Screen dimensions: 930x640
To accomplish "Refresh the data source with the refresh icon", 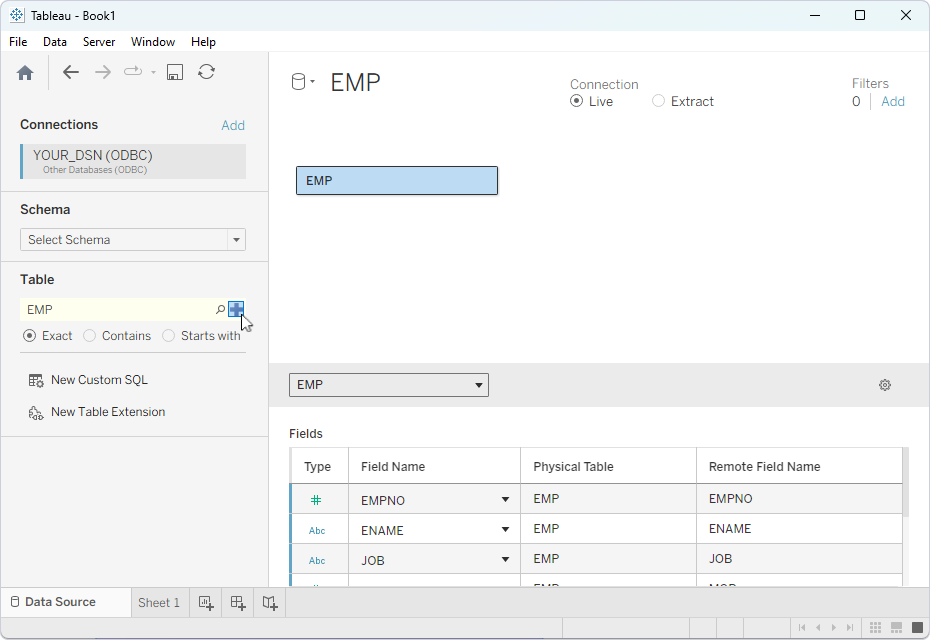I will (206, 72).
